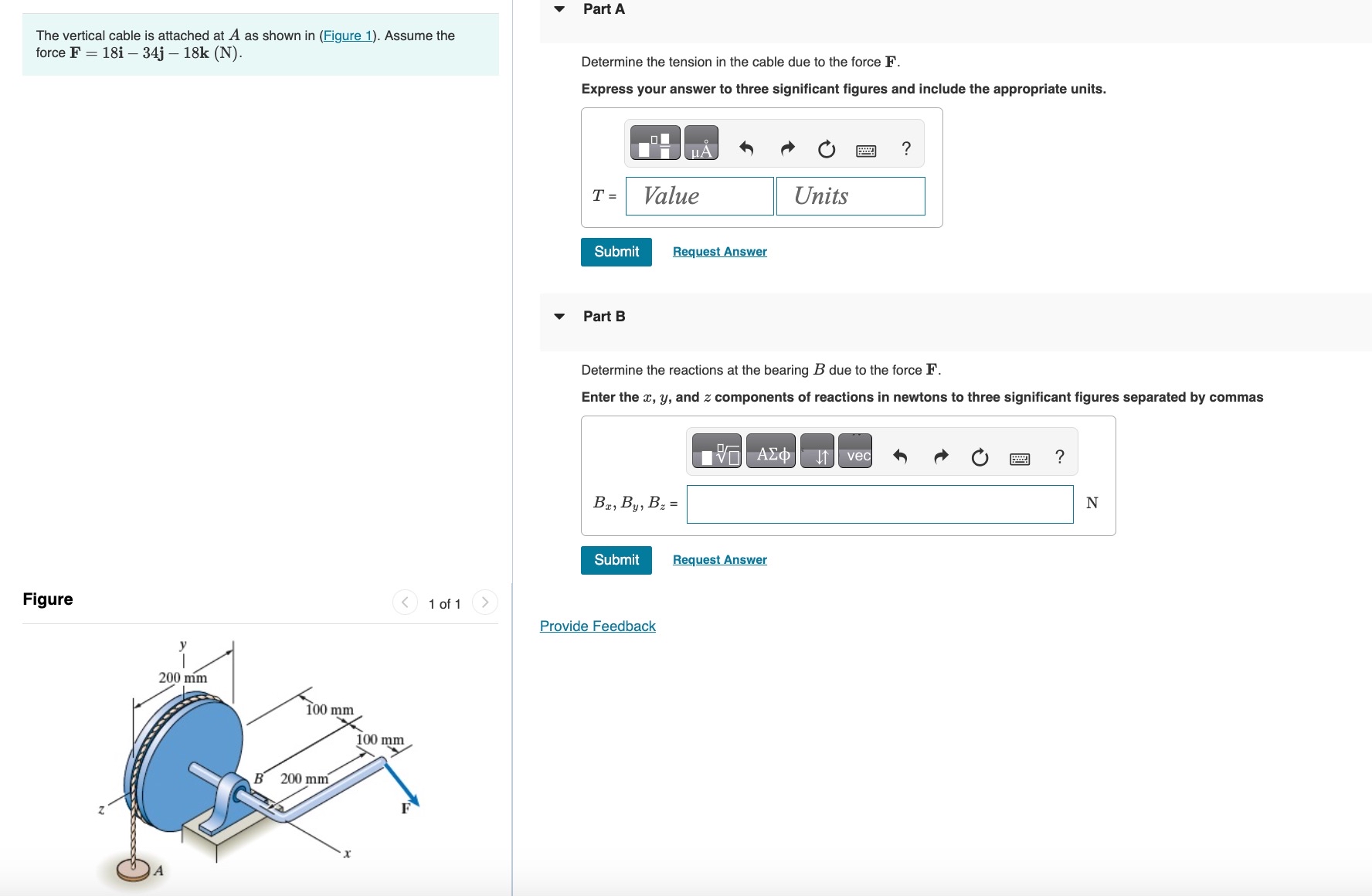Open the subscript/superscript arrows tool in Part B
Image resolution: width=1372 pixels, height=896 pixels.
(x=817, y=451)
